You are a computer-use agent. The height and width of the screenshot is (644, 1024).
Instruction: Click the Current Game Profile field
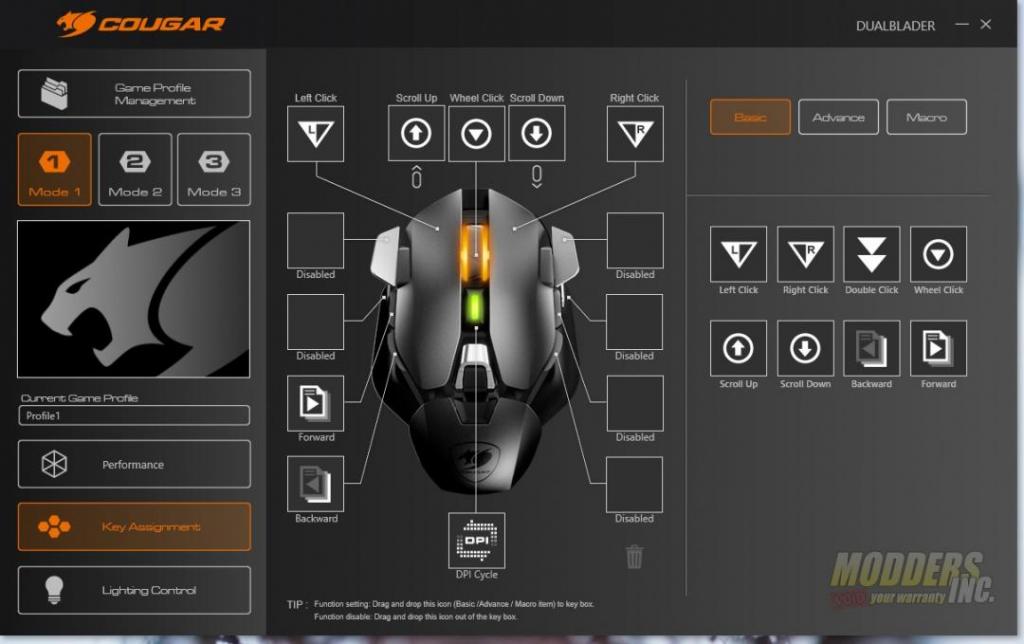(x=134, y=415)
